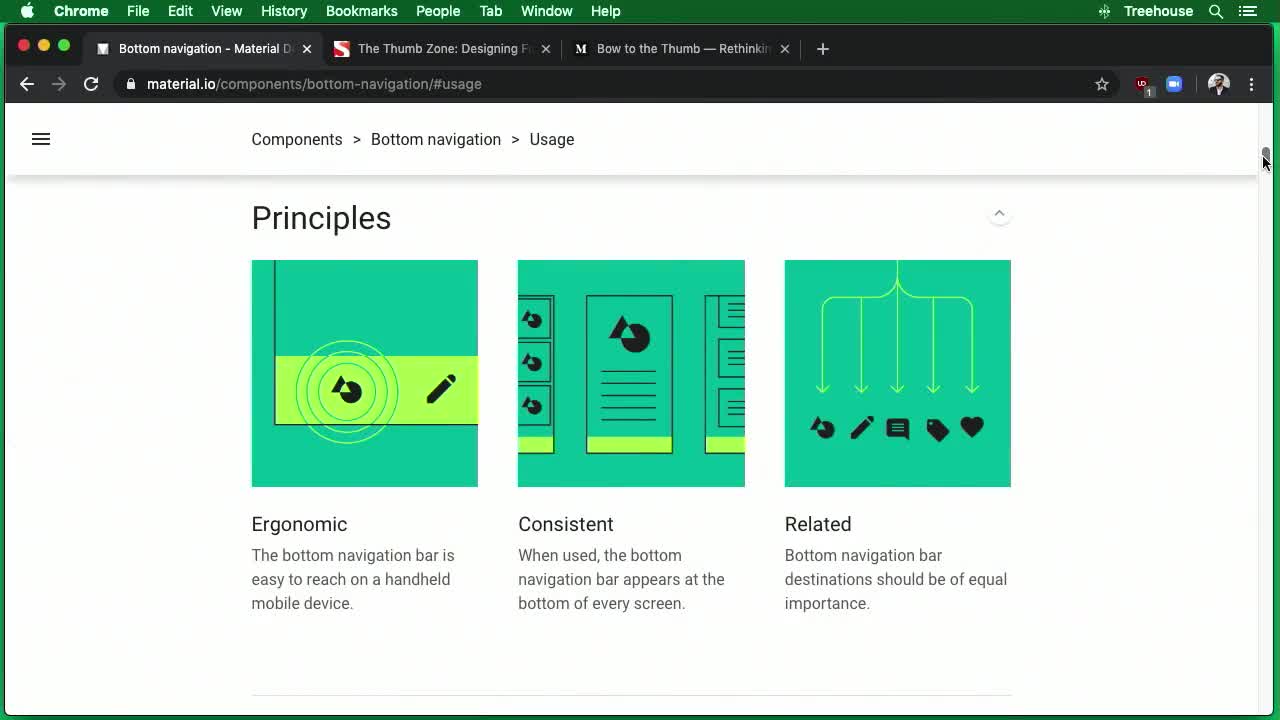Screen dimensions: 1280x720
Task: Open the Edit menu
Action: click(x=180, y=11)
